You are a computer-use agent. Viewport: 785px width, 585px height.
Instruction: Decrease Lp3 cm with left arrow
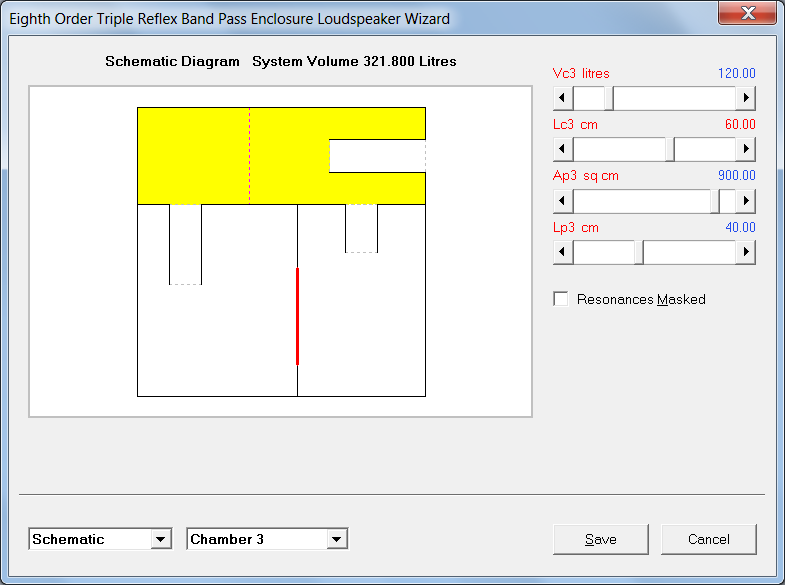(x=563, y=252)
